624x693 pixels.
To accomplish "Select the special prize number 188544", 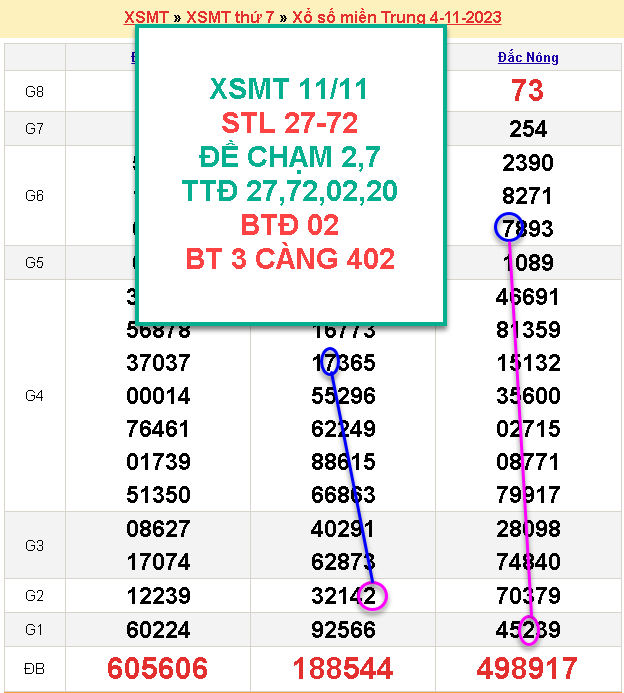I will [x=342, y=668].
